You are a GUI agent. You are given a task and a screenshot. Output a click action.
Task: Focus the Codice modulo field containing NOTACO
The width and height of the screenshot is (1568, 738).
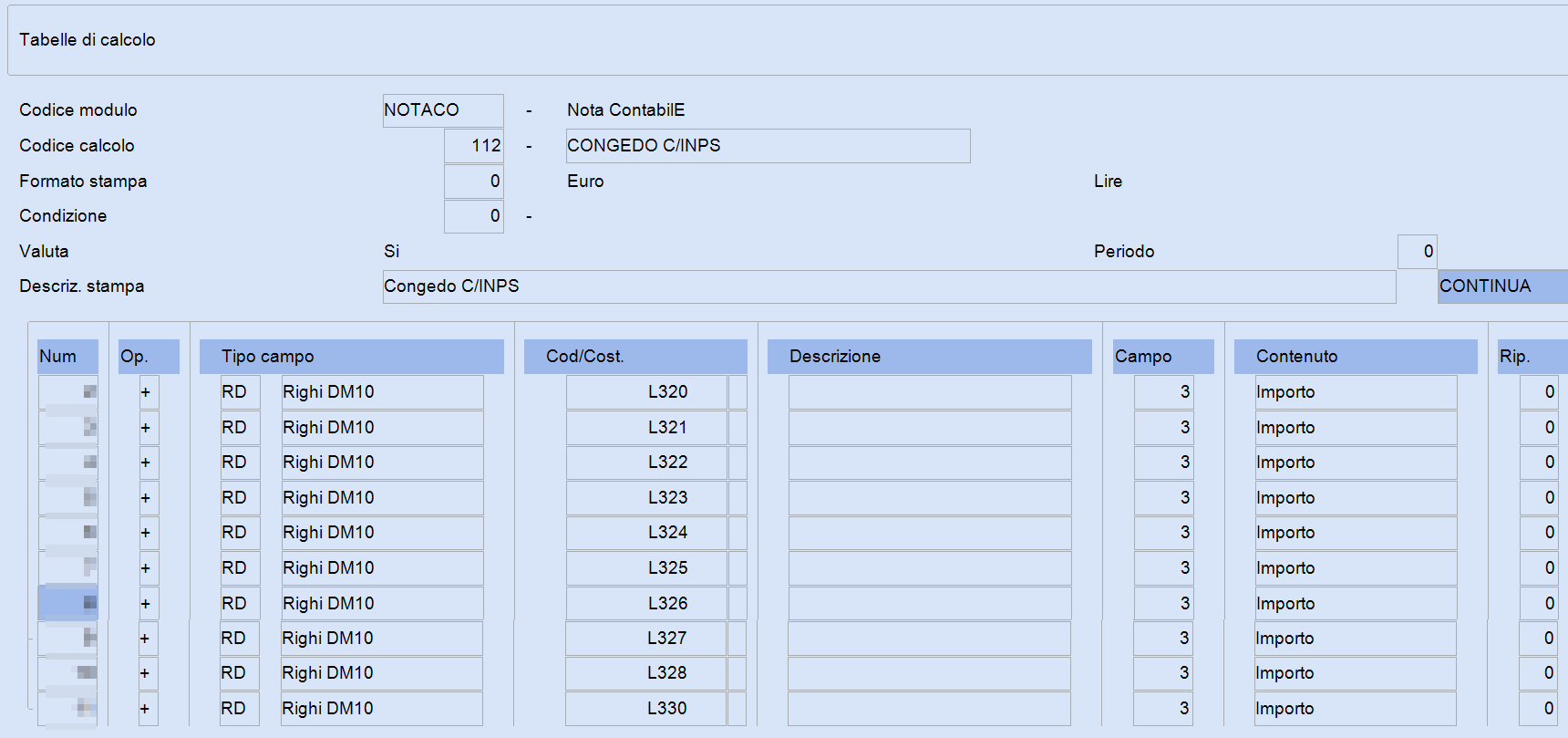pos(443,110)
